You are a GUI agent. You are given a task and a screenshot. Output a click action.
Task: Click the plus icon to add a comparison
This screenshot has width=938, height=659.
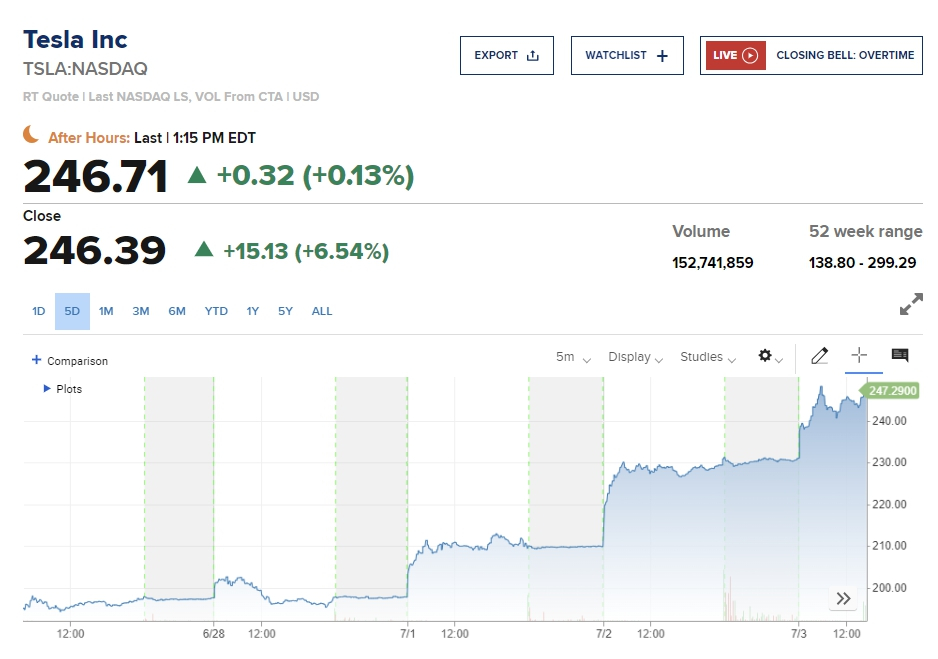[37, 360]
